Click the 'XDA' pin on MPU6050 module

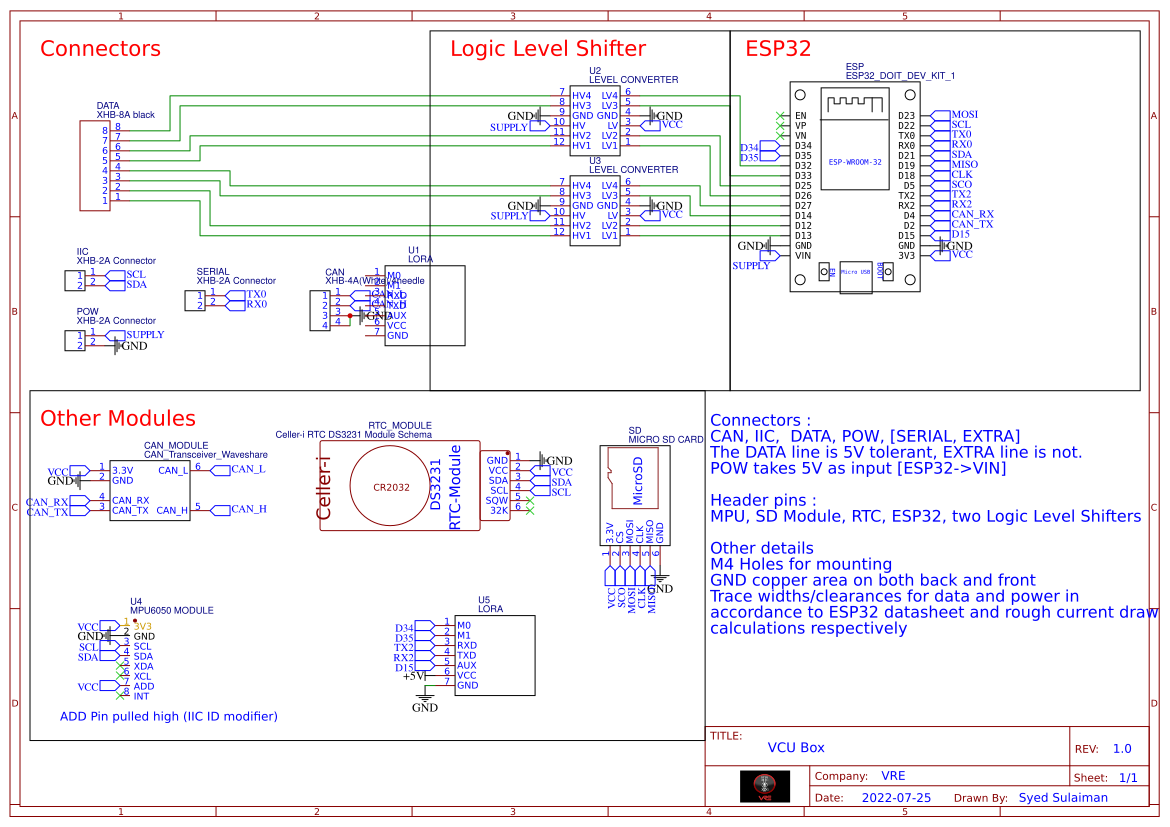click(143, 667)
